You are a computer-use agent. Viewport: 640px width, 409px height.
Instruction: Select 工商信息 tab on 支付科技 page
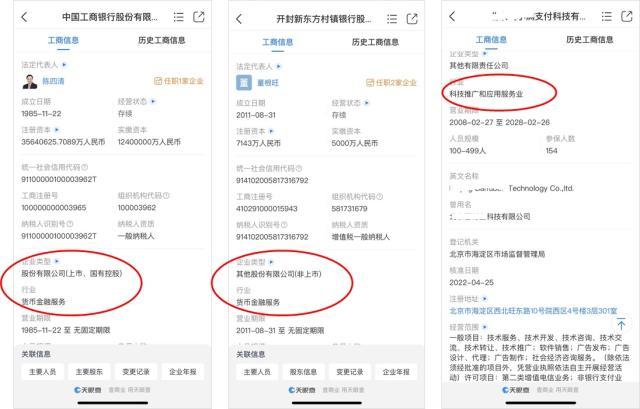click(x=491, y=40)
